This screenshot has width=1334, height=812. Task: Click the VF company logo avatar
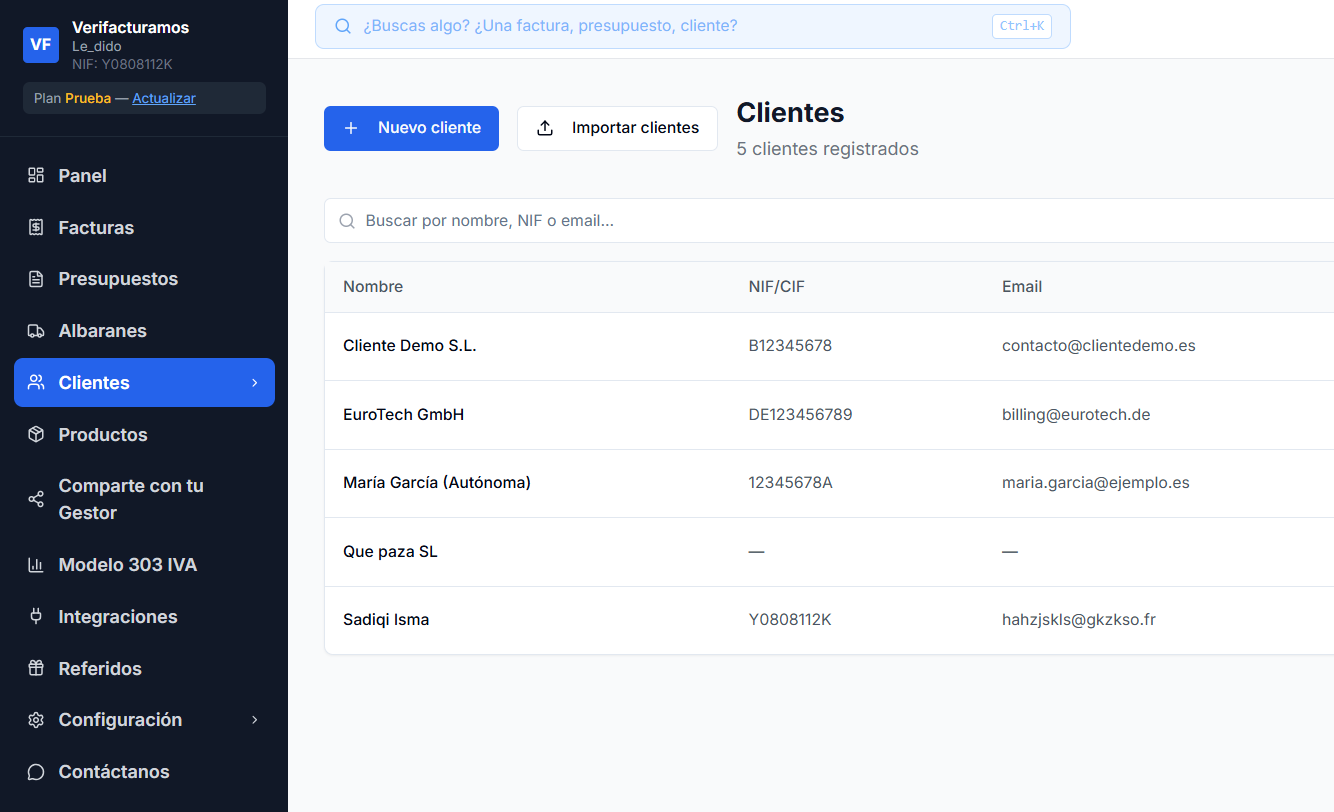tap(40, 44)
